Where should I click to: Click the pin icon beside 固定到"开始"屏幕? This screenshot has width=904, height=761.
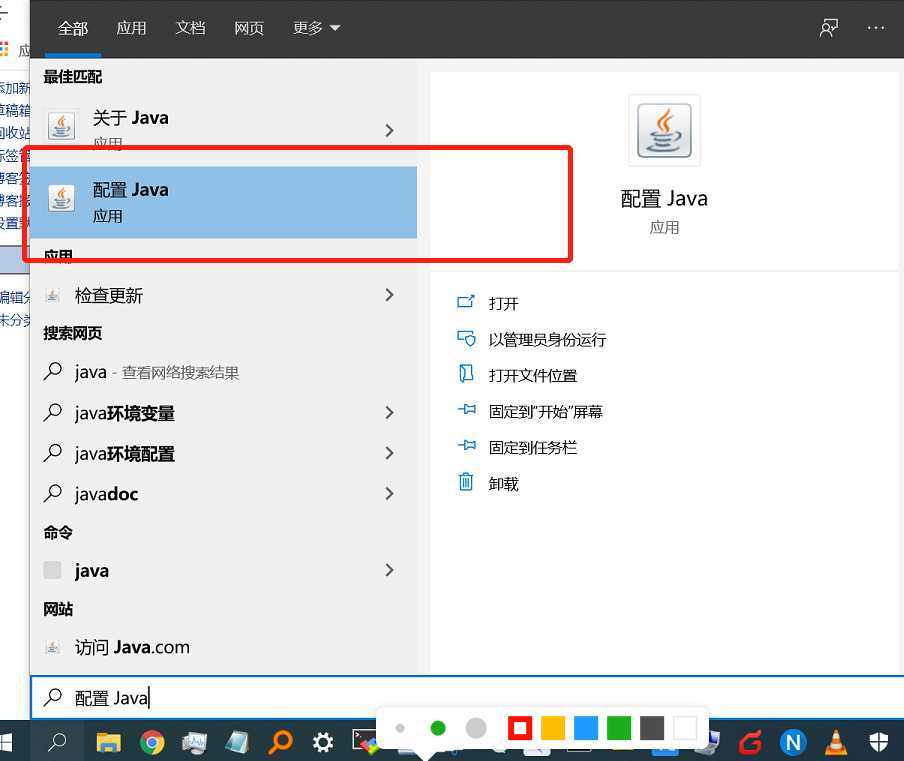466,409
